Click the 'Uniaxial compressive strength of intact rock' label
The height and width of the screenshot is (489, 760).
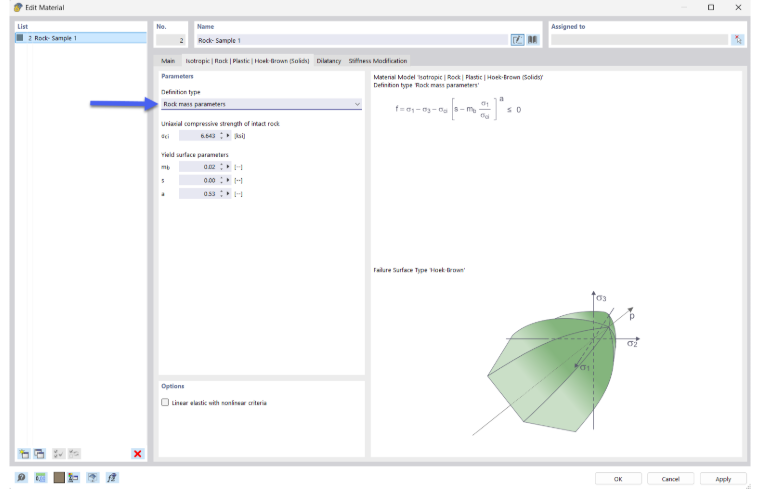220,124
